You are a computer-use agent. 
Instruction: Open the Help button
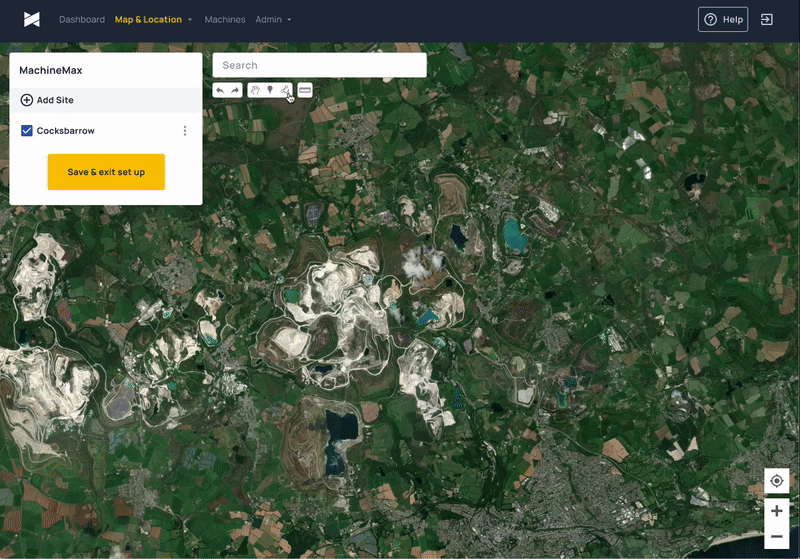click(723, 19)
